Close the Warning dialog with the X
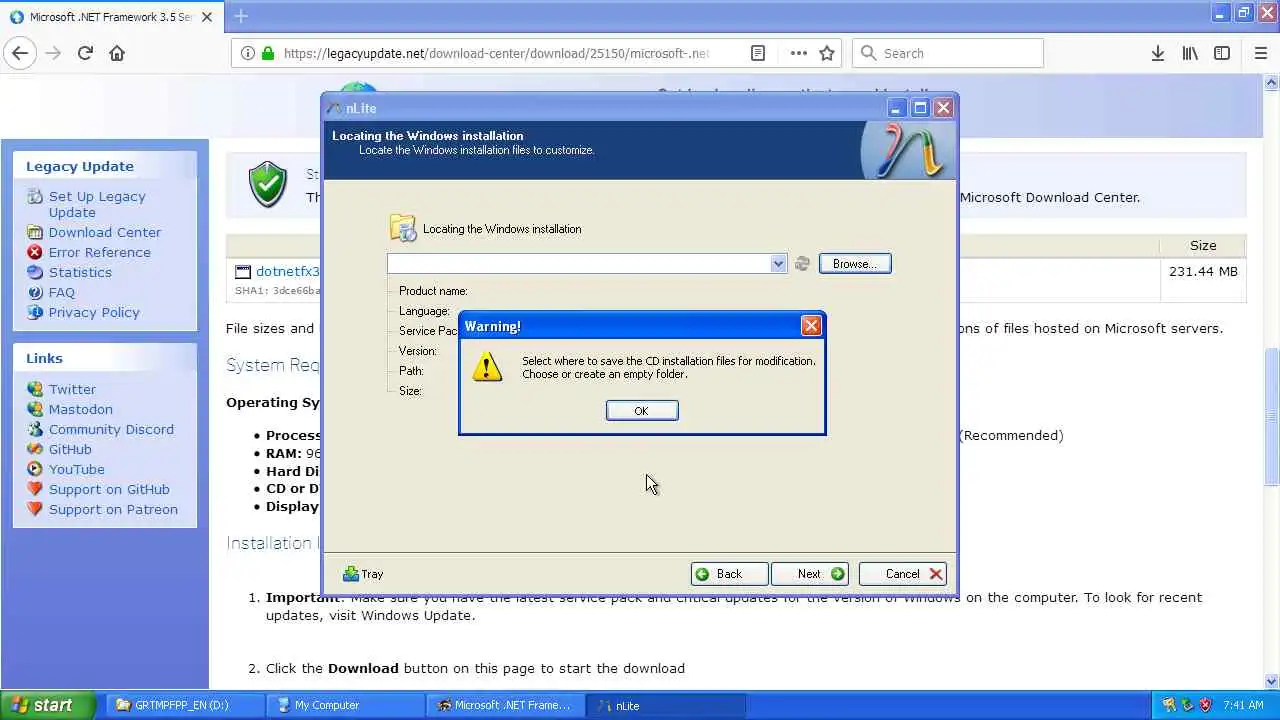The image size is (1280, 720). coord(811,326)
